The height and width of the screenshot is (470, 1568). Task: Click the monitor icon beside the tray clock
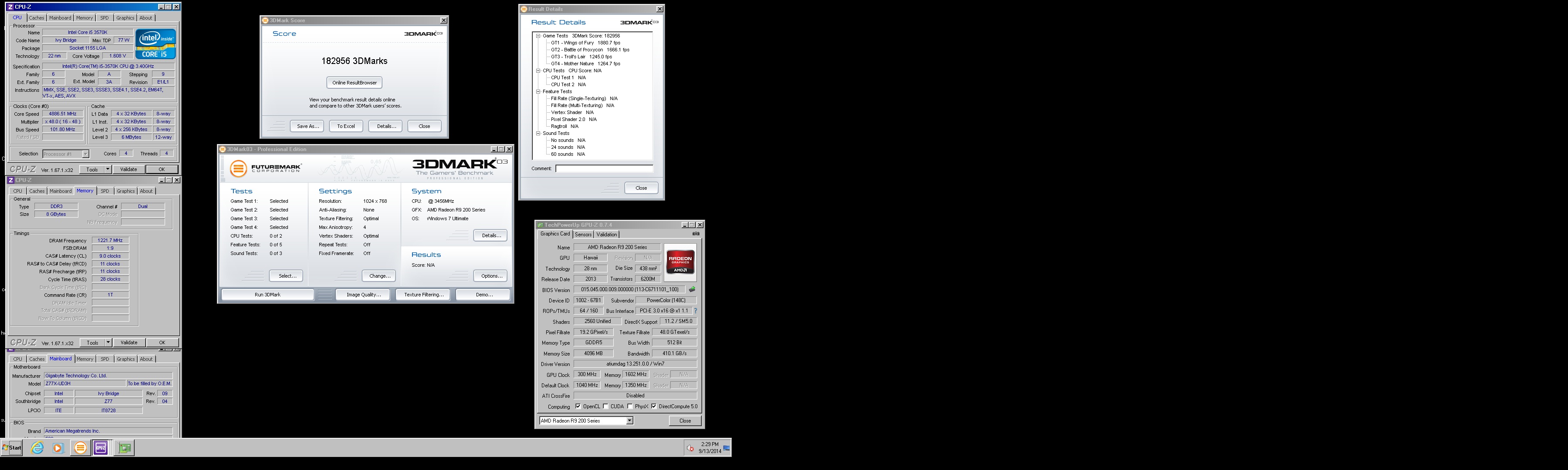pos(726,448)
